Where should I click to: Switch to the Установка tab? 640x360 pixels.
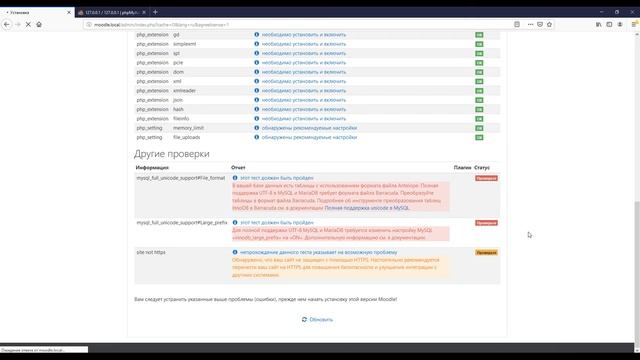pyautogui.click(x=38, y=13)
